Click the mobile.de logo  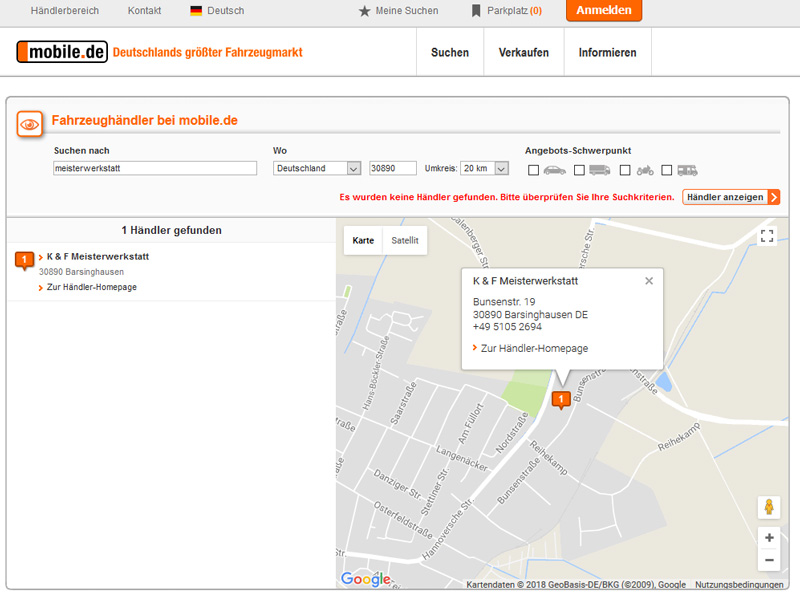pyautogui.click(x=62, y=52)
